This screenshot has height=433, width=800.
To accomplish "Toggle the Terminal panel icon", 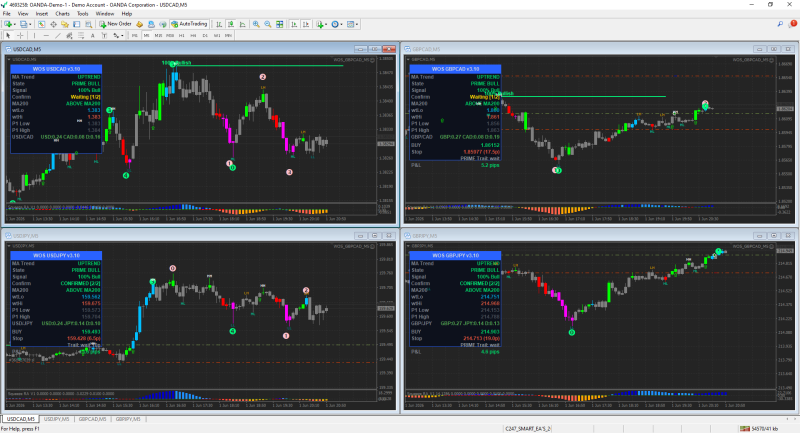I will coord(77,24).
